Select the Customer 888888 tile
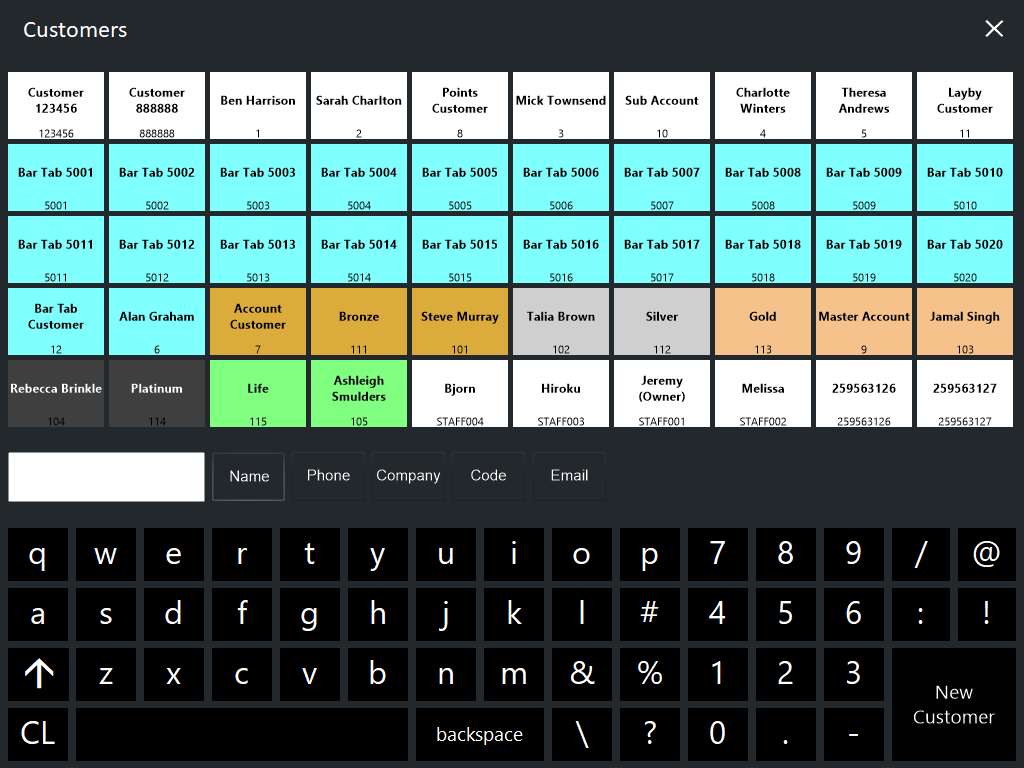Image resolution: width=1024 pixels, height=768 pixels. [157, 106]
